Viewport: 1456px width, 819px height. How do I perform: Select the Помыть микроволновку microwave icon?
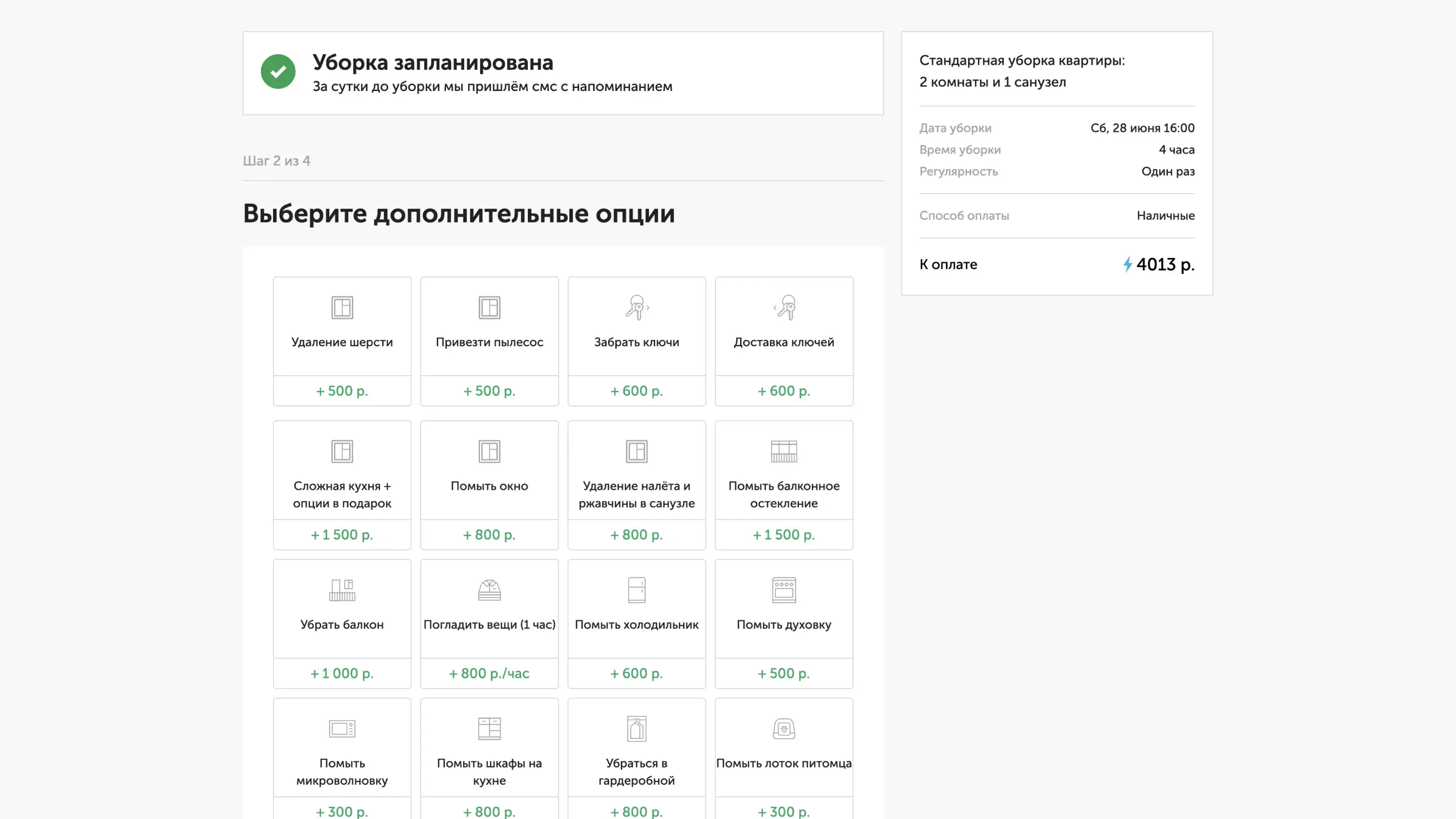click(x=342, y=729)
